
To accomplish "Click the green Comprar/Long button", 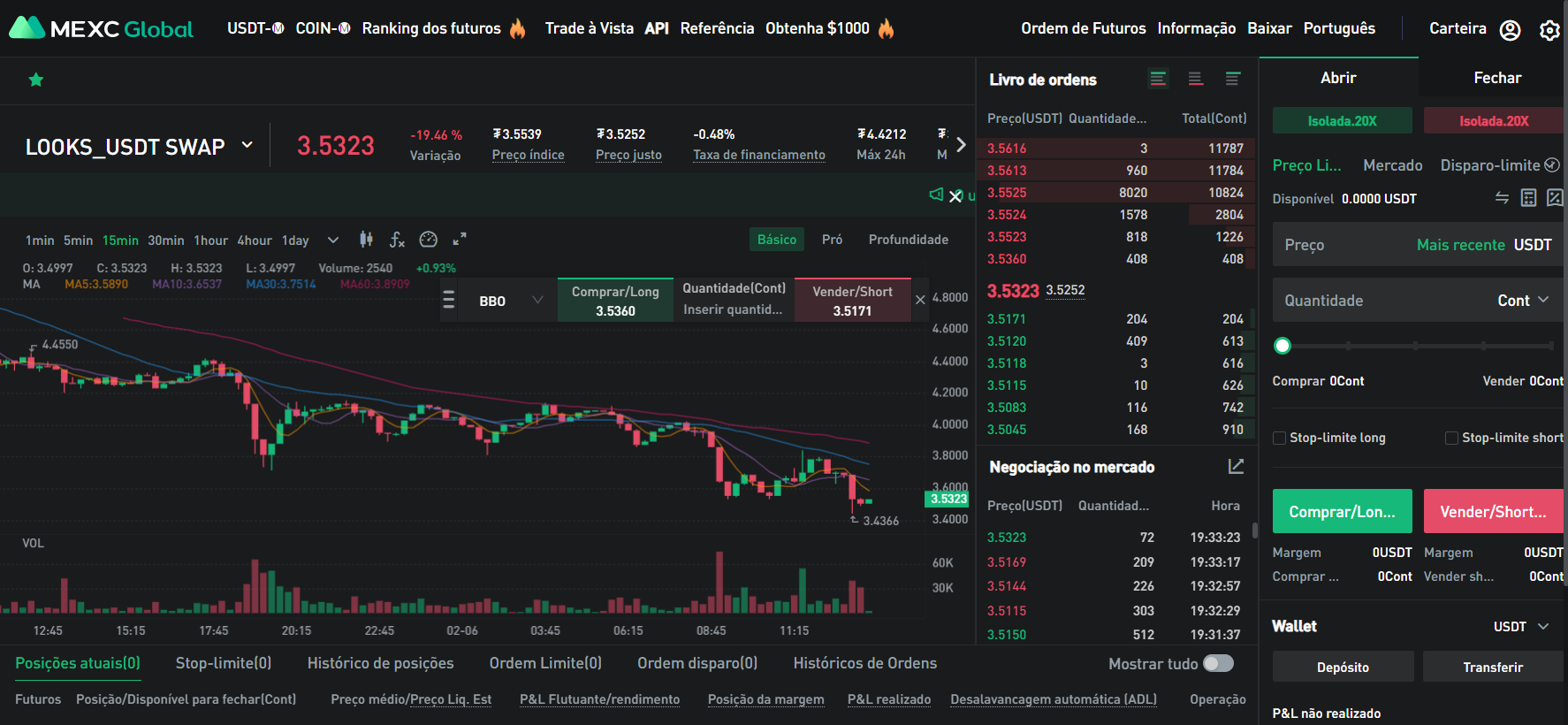I will [x=1342, y=511].
